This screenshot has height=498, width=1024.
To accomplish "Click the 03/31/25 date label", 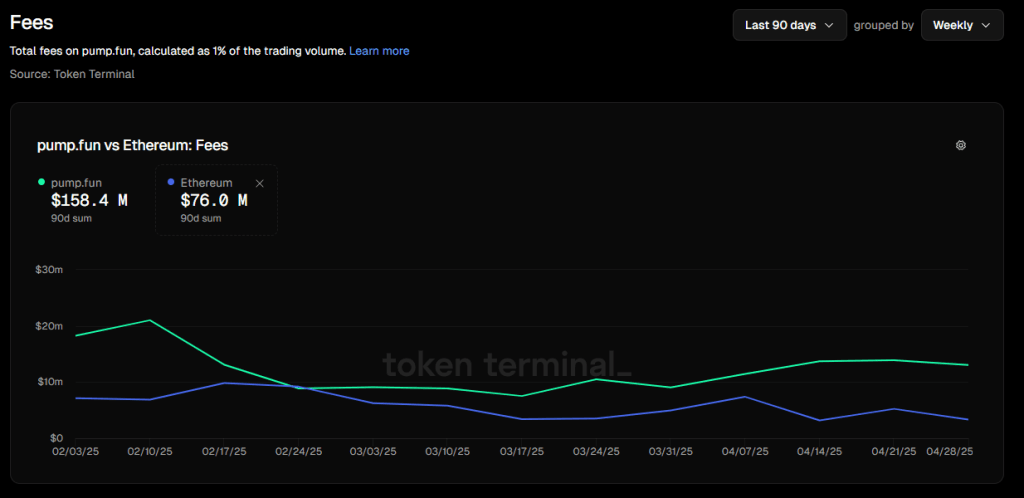I will pyautogui.click(x=671, y=451).
